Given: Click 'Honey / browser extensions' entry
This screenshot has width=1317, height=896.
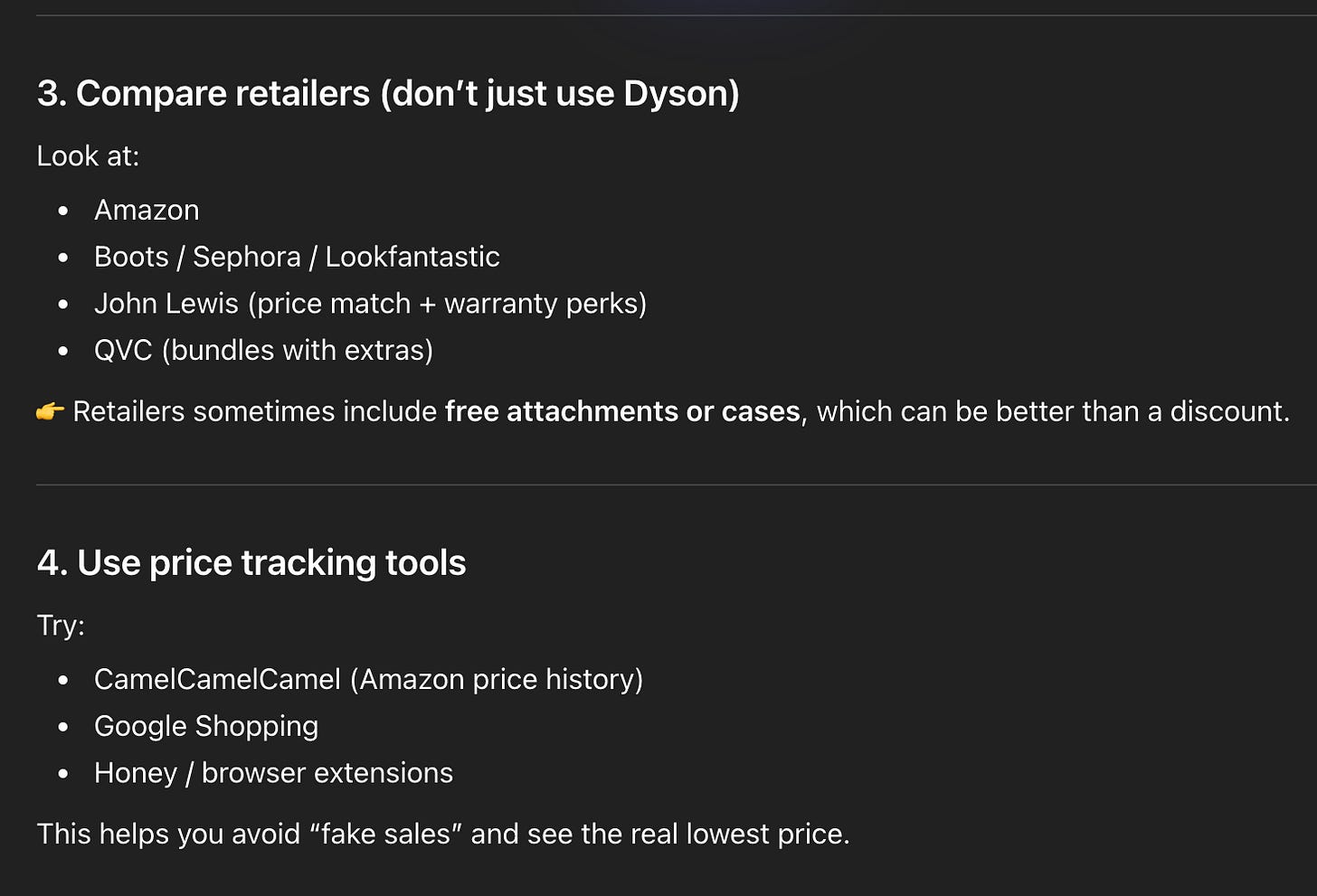Looking at the screenshot, I should 273,773.
